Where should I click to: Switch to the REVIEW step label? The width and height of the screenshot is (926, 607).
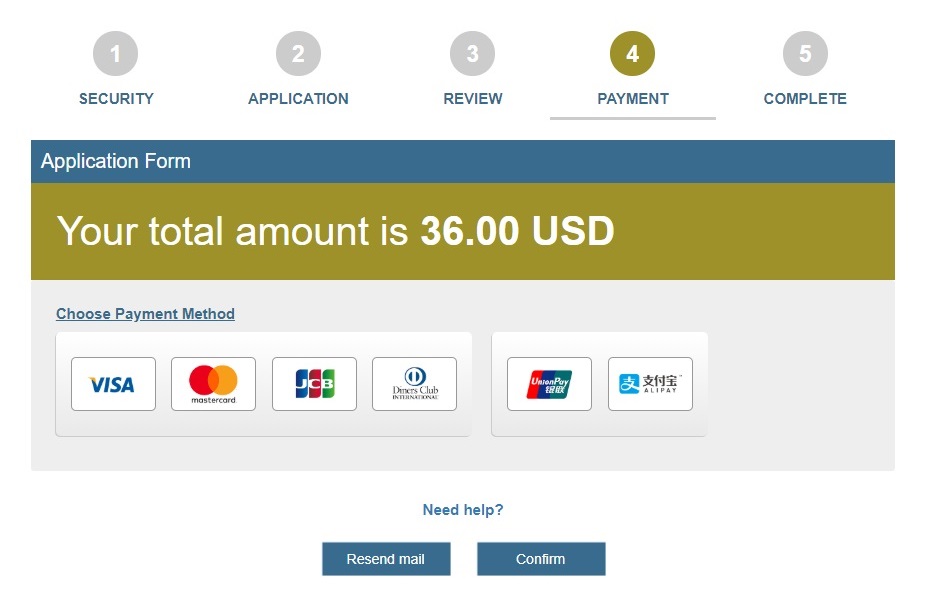pos(472,98)
